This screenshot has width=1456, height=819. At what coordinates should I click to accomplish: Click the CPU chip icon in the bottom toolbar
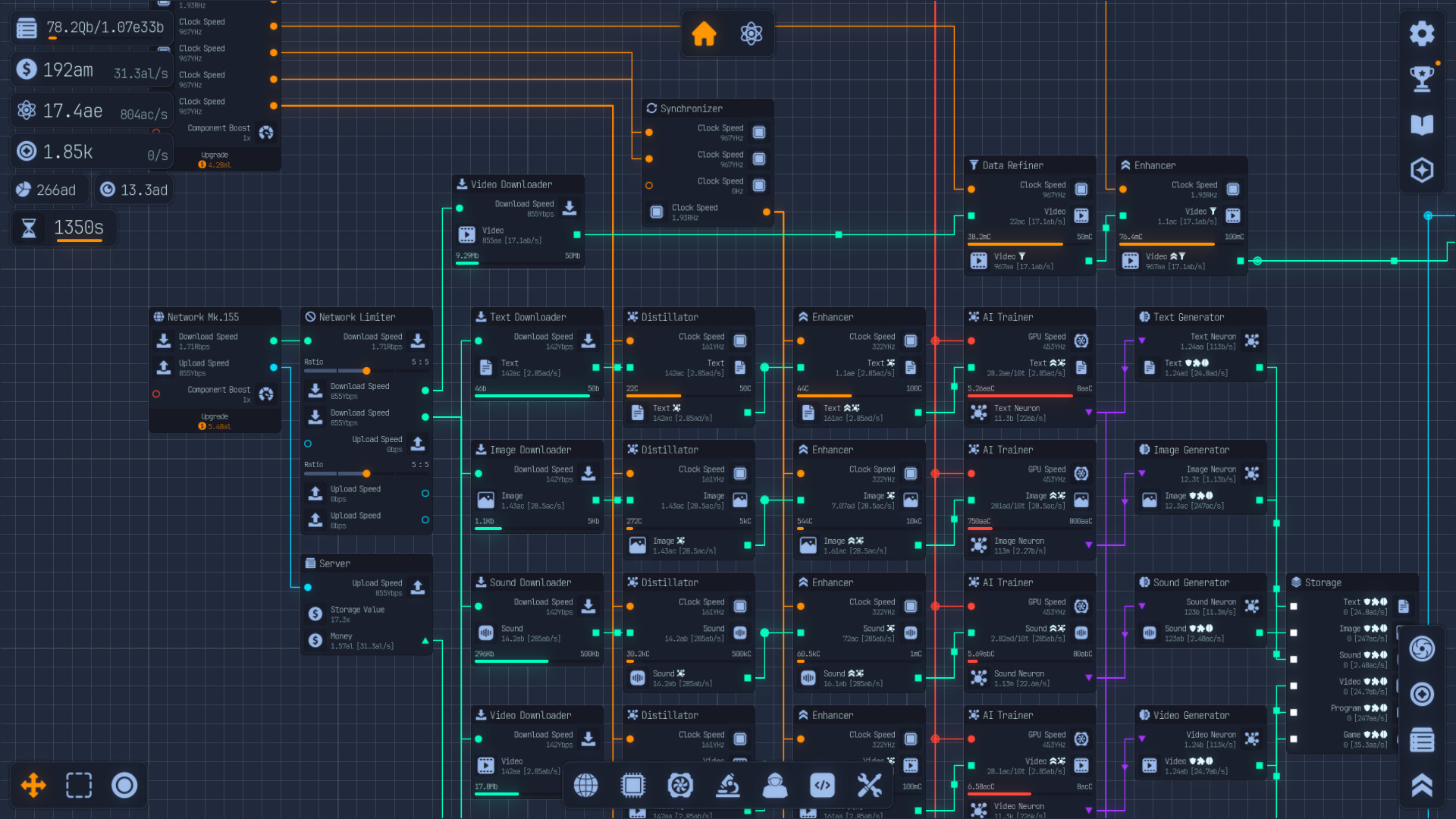click(633, 786)
